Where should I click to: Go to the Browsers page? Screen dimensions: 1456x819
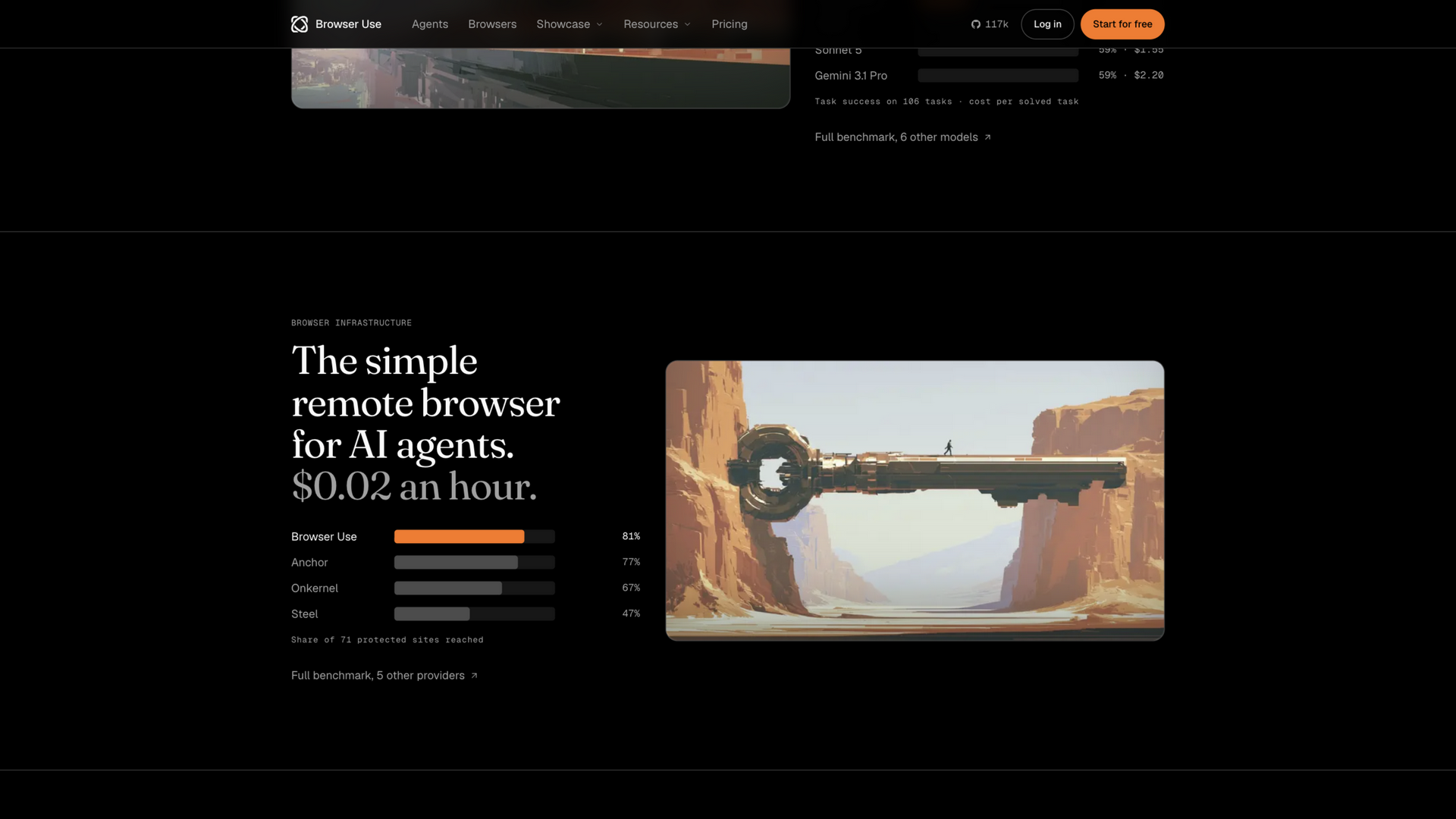(x=492, y=24)
